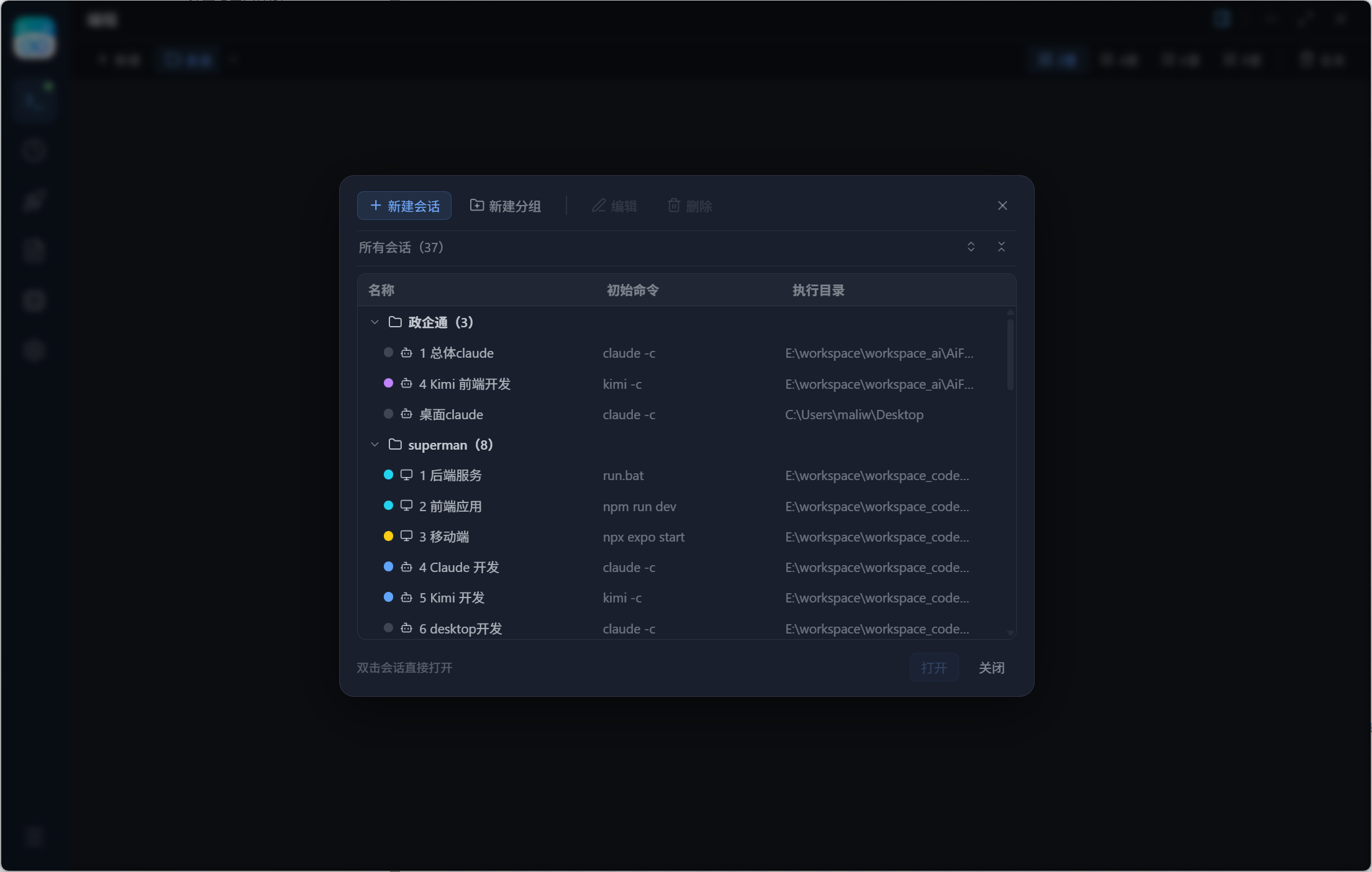Click monitor icon of 3 移动端
Screen dimensions: 1372x872
[406, 536]
